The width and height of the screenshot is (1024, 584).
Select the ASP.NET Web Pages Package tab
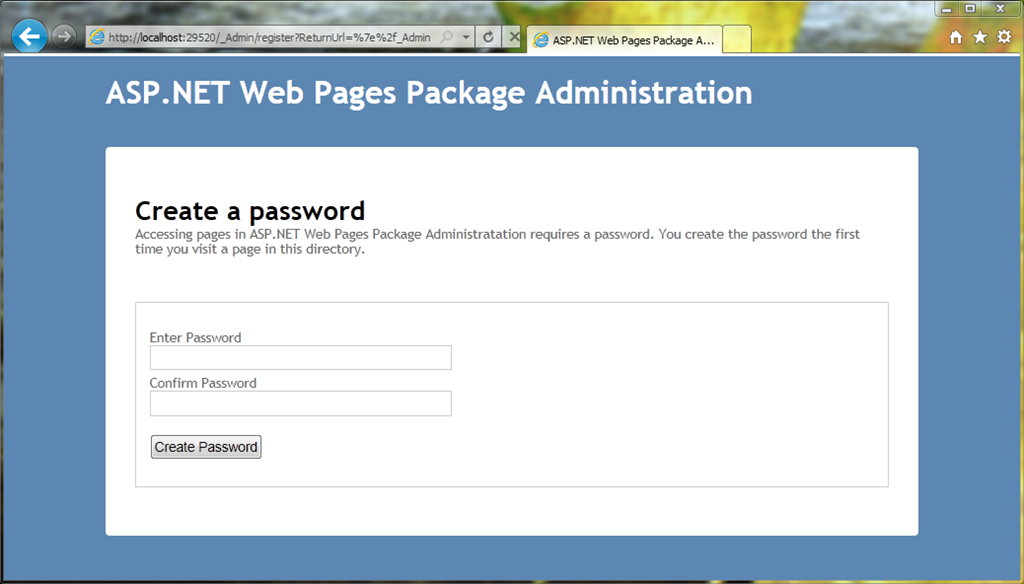624,40
